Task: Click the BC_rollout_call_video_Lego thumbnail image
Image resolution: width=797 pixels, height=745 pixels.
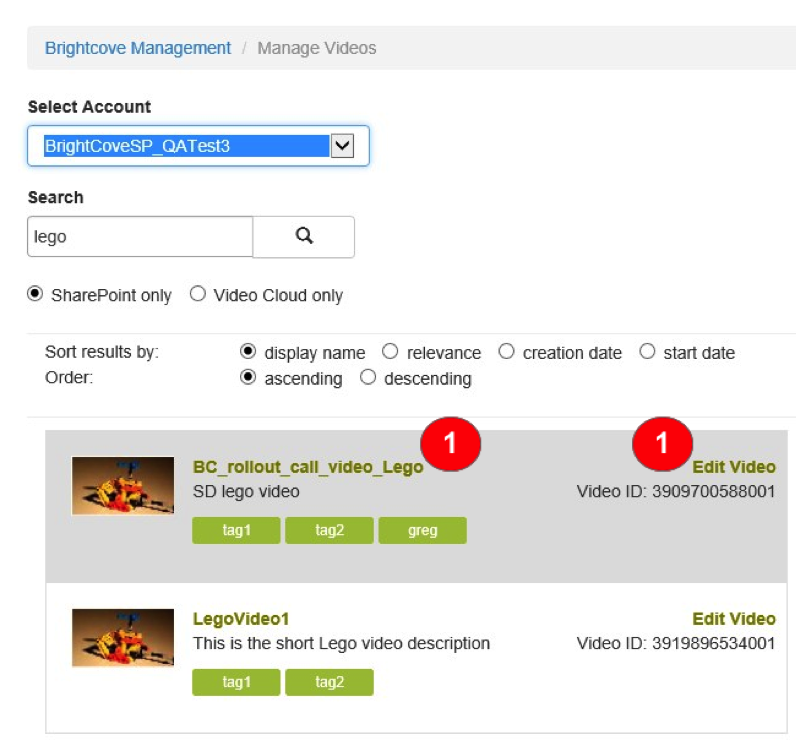Action: (x=109, y=486)
